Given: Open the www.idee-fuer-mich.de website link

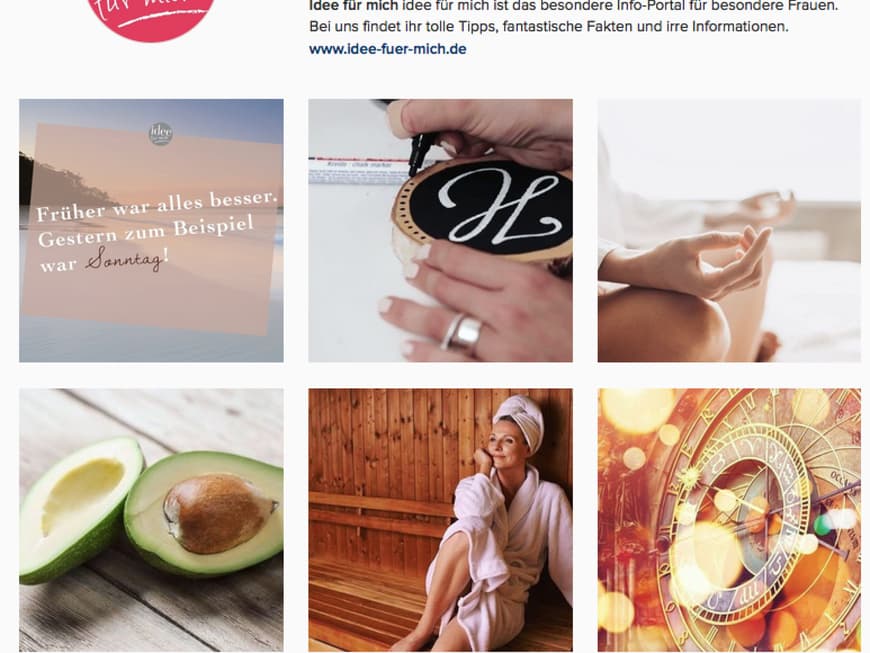Looking at the screenshot, I should tap(387, 49).
